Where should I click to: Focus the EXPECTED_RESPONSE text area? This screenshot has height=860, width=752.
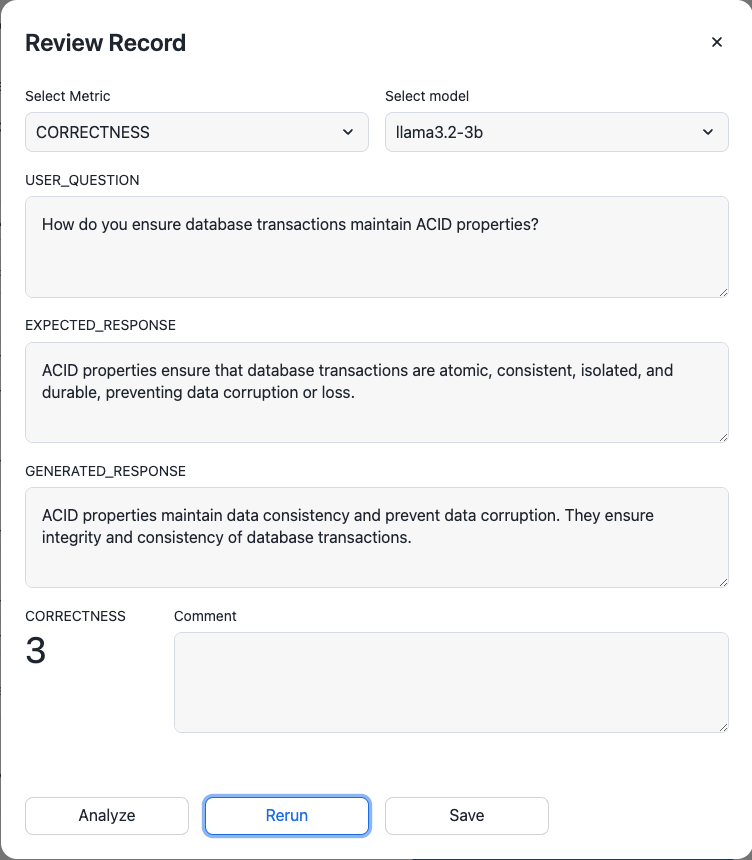pyautogui.click(x=376, y=392)
